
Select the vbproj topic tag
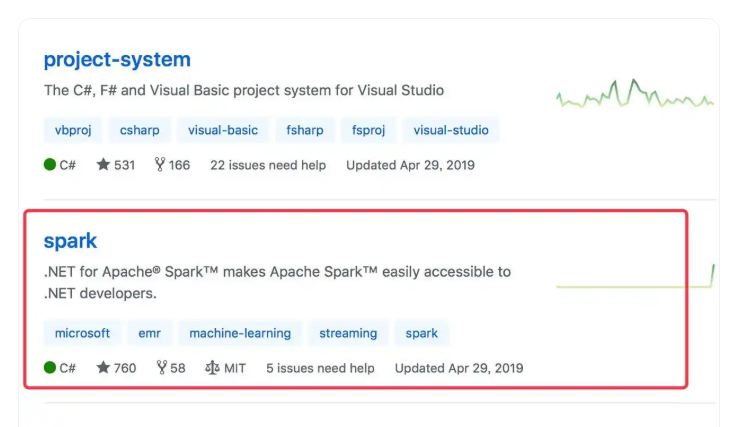point(73,130)
